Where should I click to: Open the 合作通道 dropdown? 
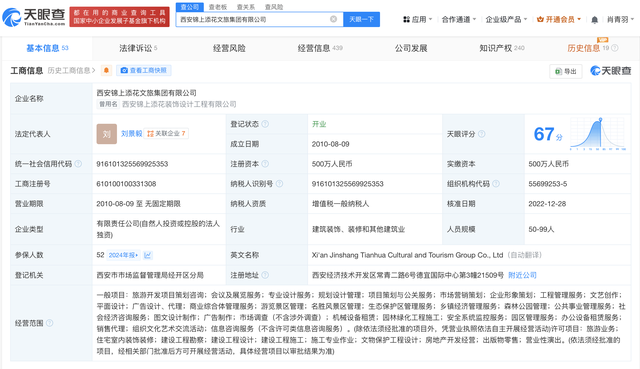coord(459,19)
